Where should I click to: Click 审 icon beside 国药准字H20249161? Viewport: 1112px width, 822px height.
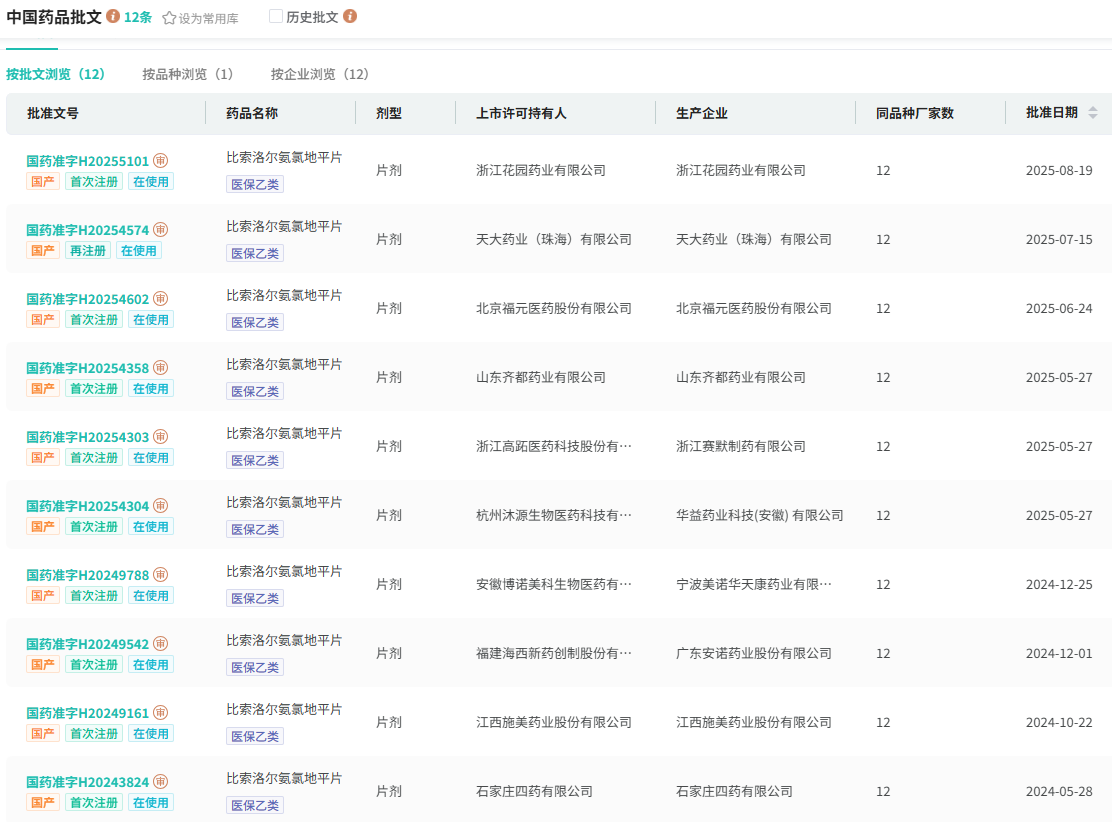160,713
